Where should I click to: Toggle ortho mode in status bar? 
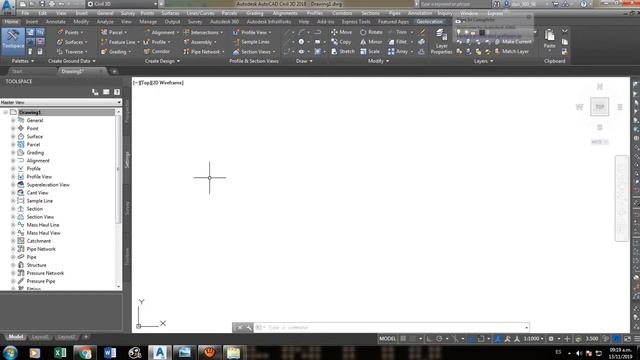pyautogui.click(x=429, y=339)
